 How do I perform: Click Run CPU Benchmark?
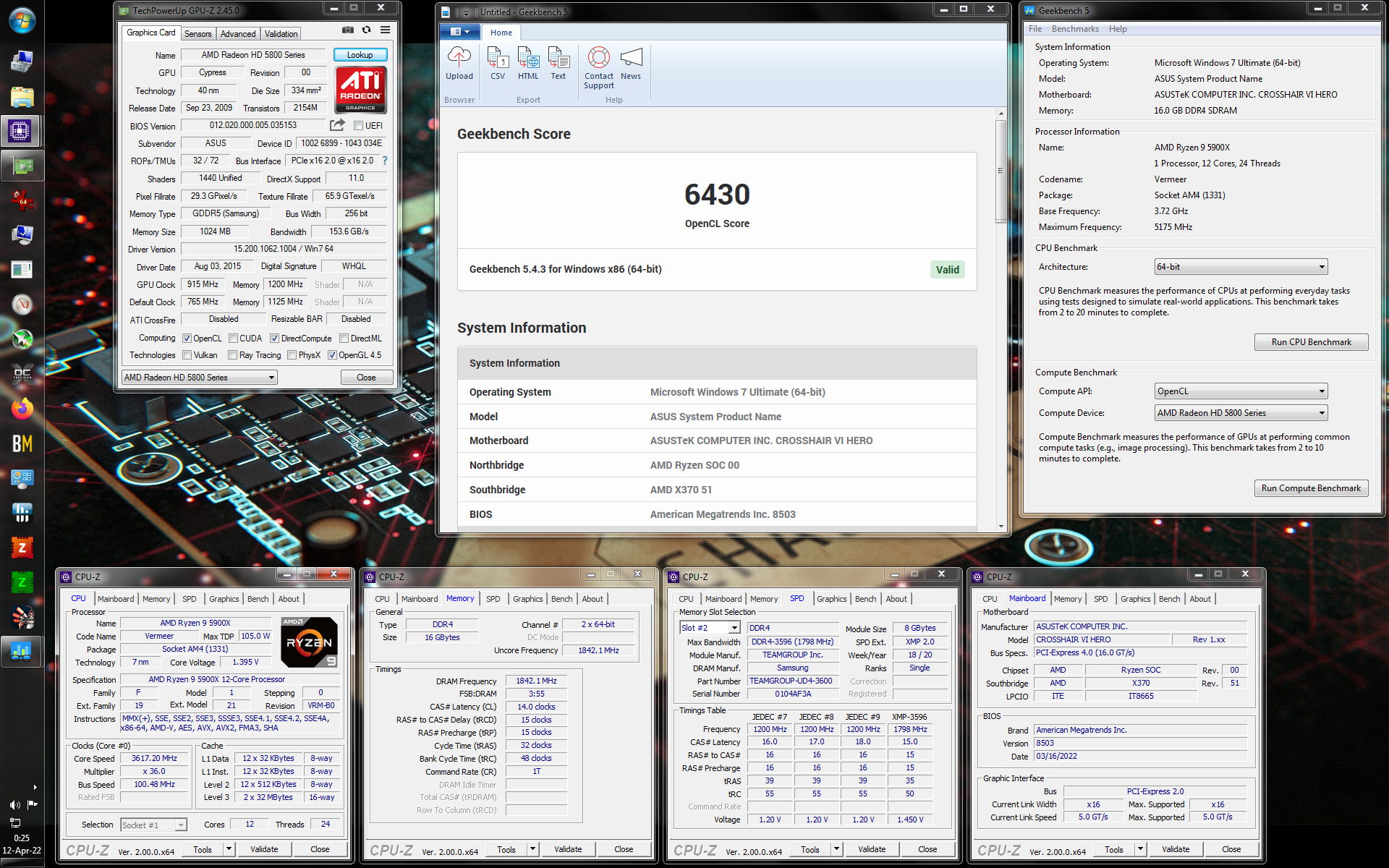point(1311,342)
